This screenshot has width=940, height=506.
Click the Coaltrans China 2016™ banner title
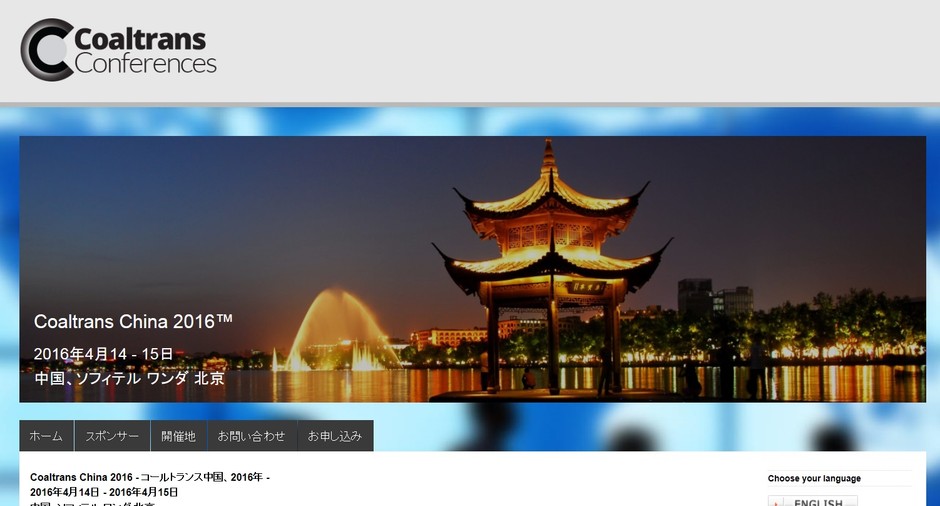click(133, 321)
